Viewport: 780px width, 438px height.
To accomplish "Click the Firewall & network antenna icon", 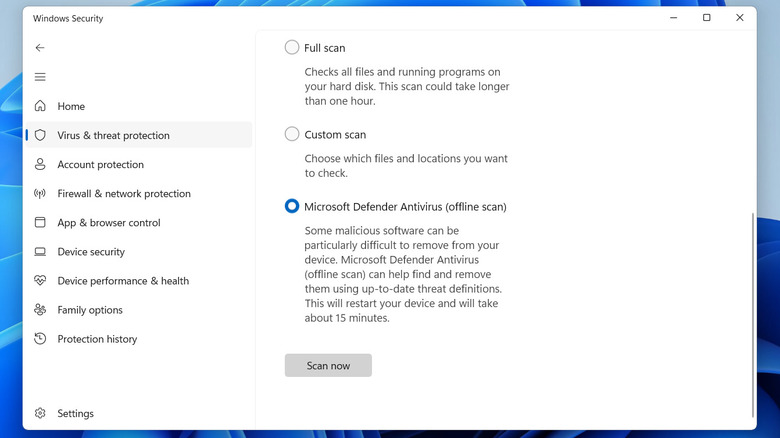I will click(x=40, y=193).
